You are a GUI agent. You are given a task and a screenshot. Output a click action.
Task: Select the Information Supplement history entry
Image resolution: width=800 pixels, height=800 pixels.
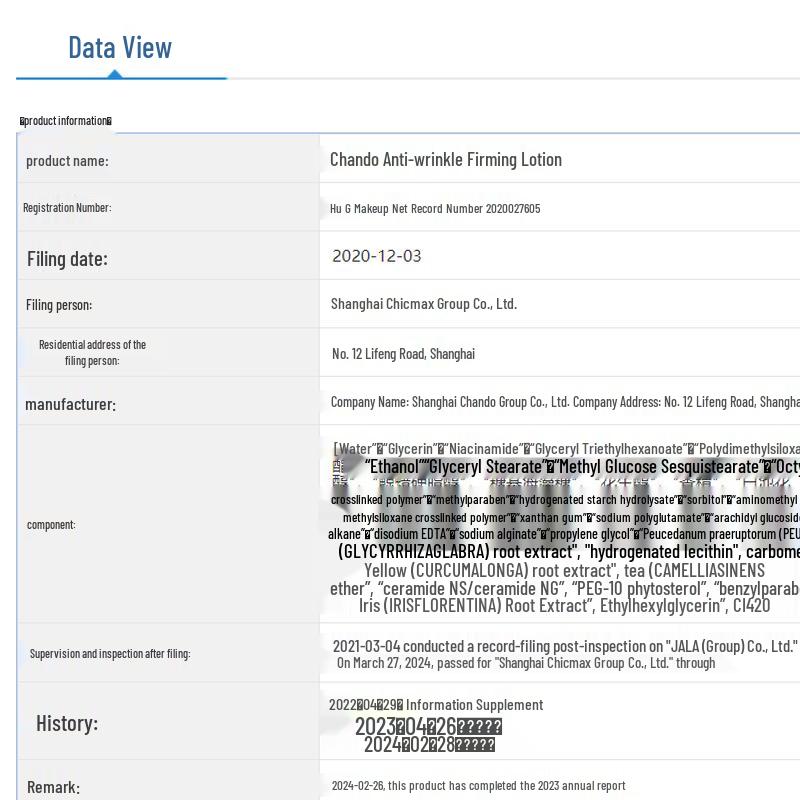coord(436,705)
